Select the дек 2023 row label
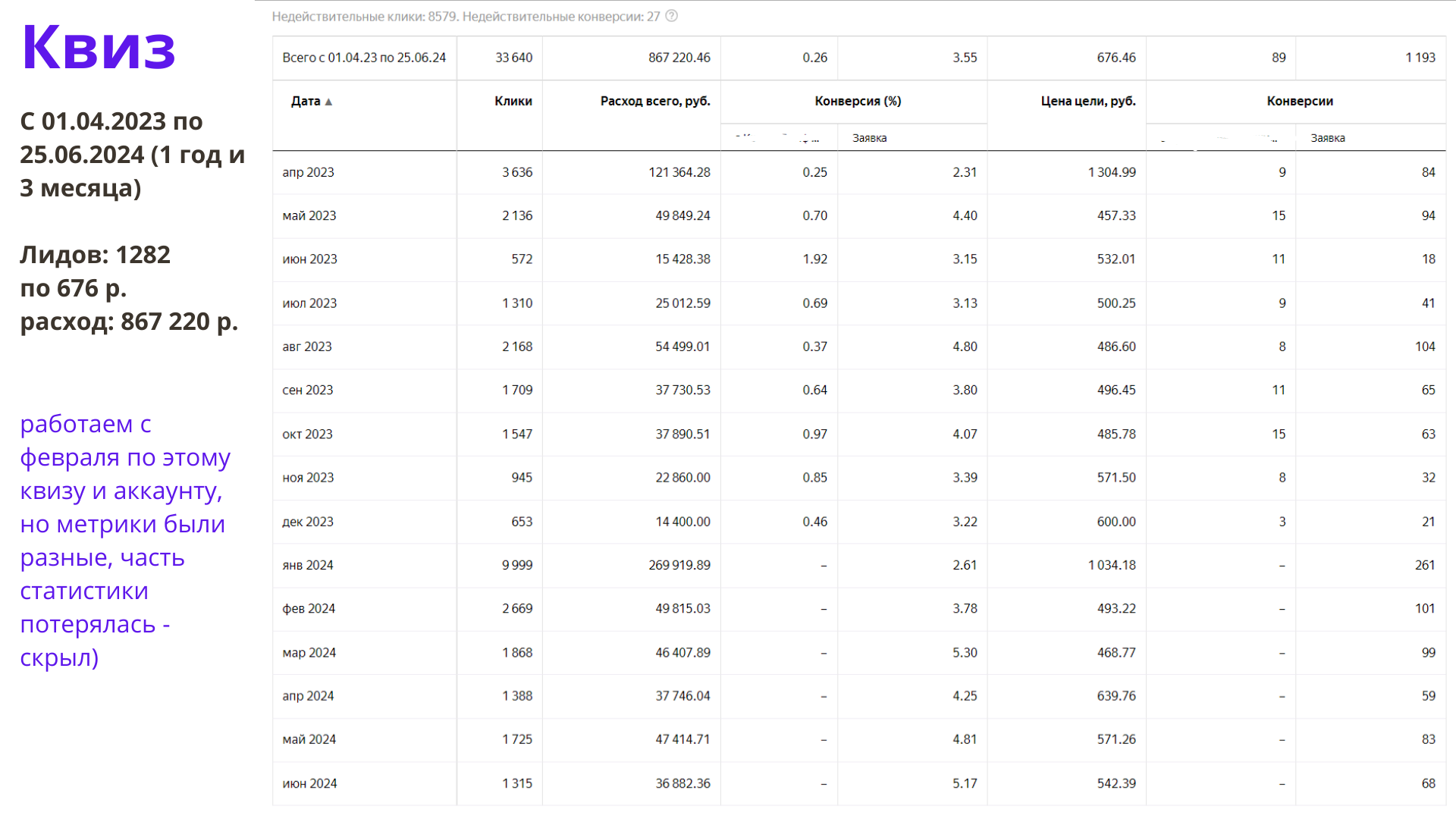Viewport: 1456px width, 819px height. 308,522
